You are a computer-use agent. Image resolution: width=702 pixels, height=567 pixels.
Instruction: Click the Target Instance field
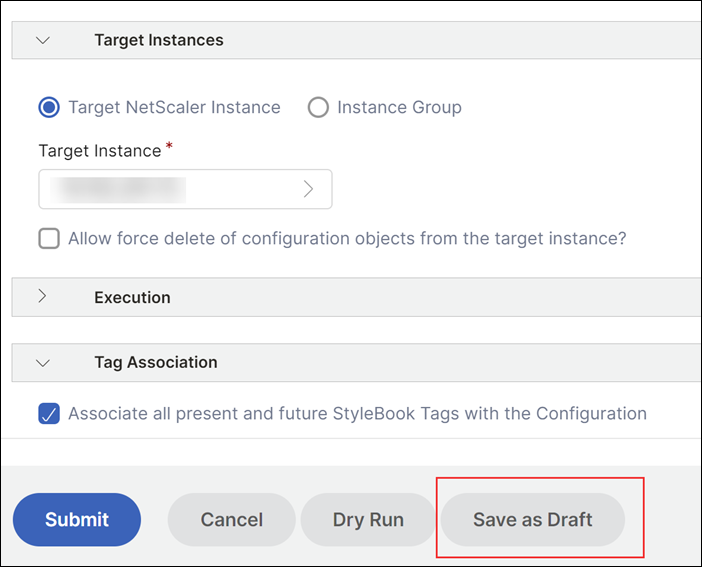(x=185, y=189)
